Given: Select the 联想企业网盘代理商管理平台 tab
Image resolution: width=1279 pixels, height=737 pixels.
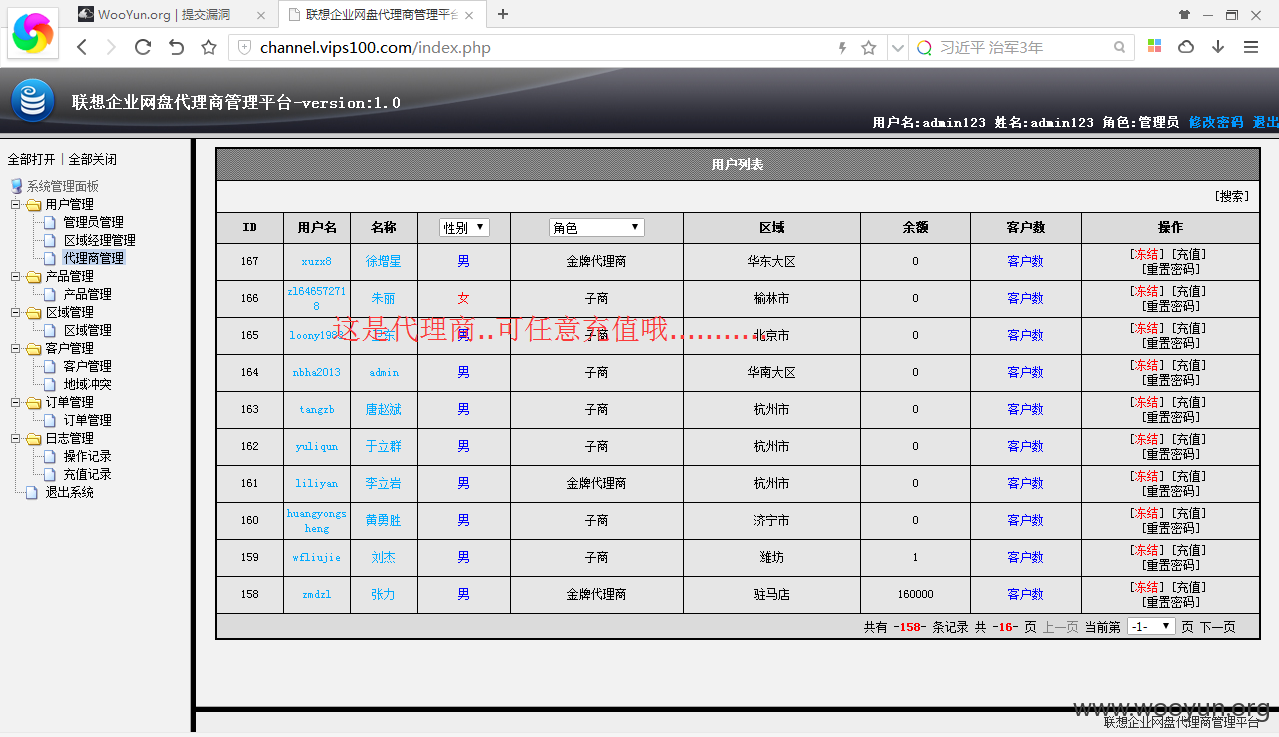Looking at the screenshot, I should pos(381,15).
